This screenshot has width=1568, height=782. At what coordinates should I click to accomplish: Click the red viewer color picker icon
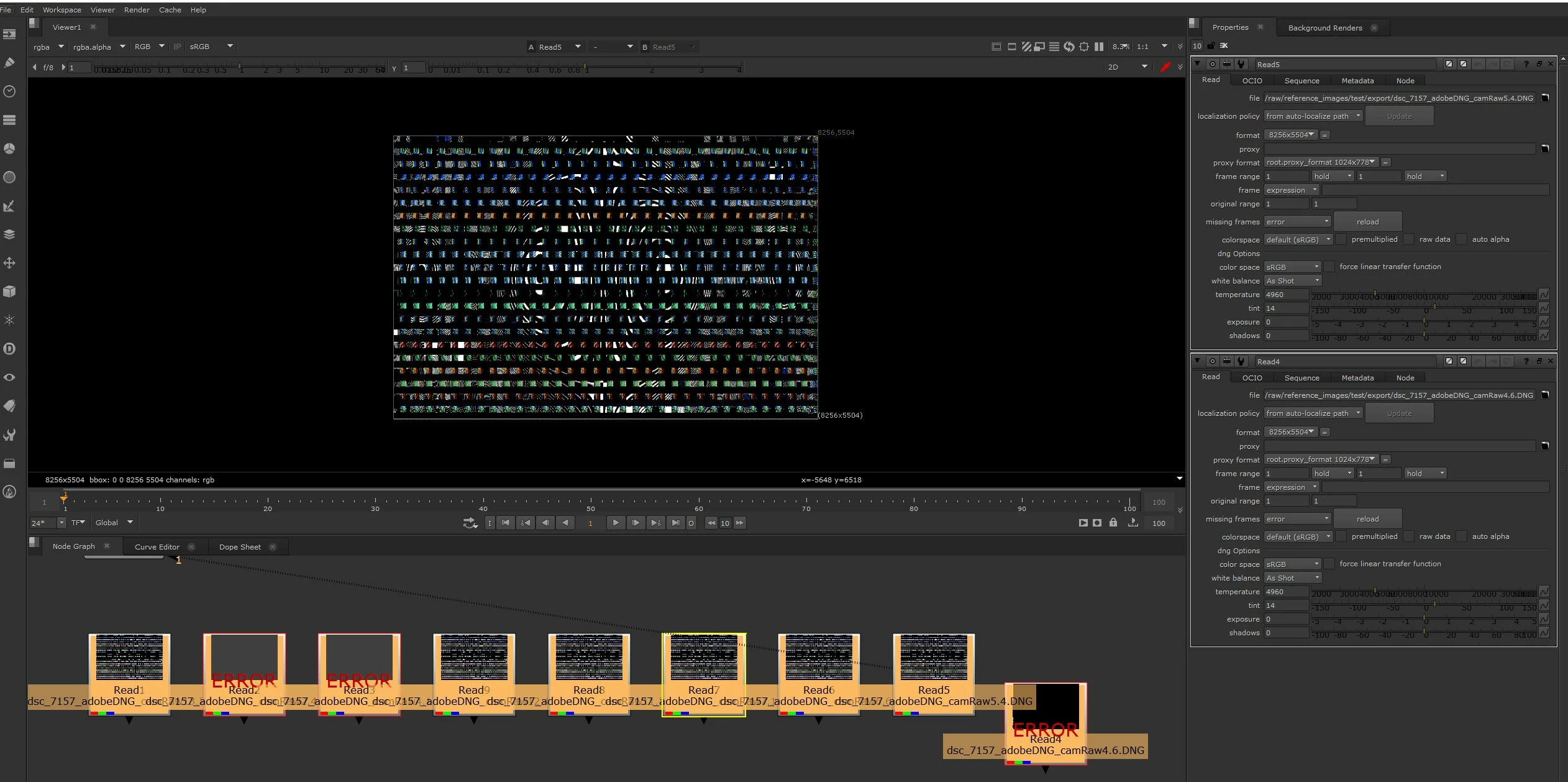tap(1165, 67)
